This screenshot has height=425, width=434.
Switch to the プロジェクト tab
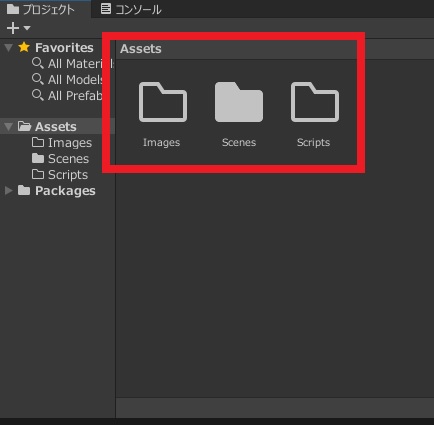(x=41, y=9)
